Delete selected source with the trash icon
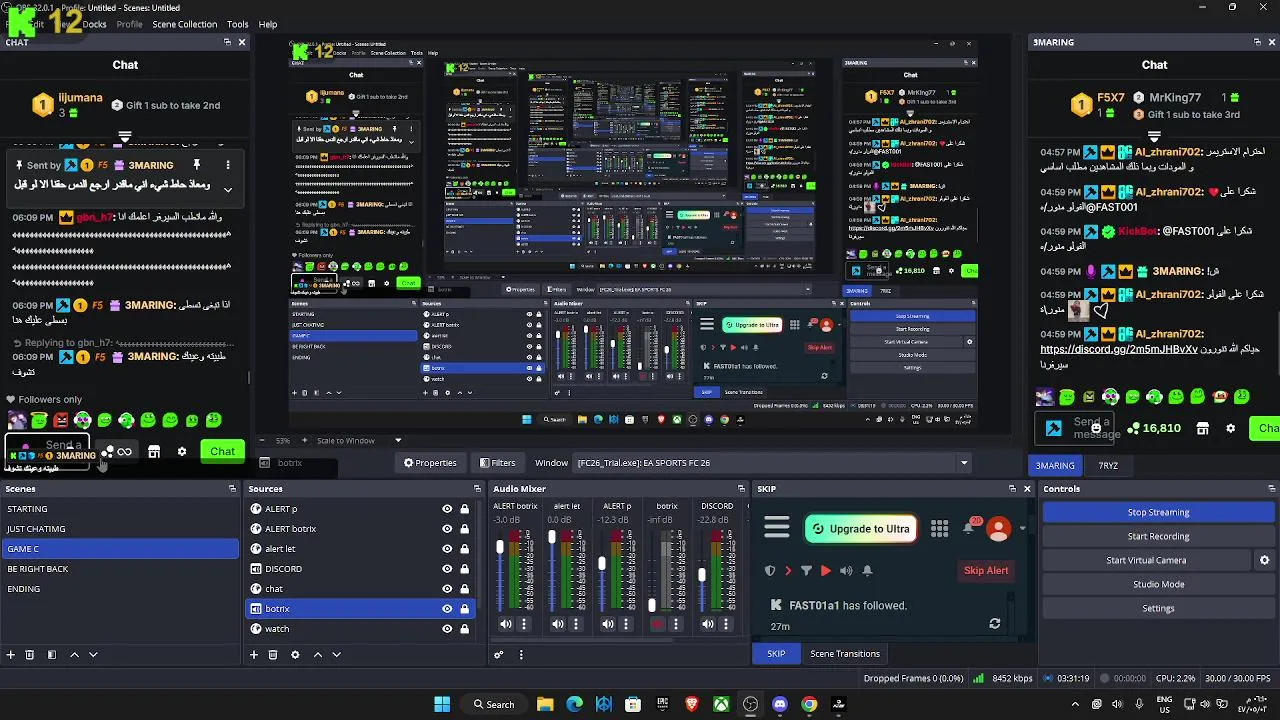 [x=273, y=655]
